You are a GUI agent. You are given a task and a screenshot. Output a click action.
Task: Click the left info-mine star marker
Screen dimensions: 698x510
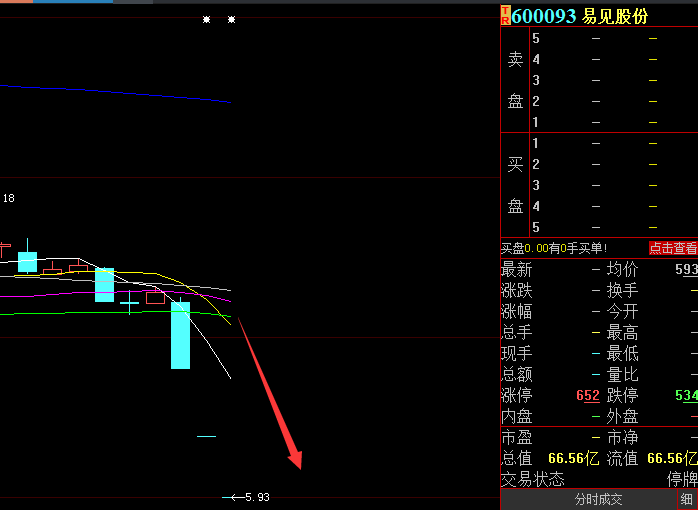point(207,20)
